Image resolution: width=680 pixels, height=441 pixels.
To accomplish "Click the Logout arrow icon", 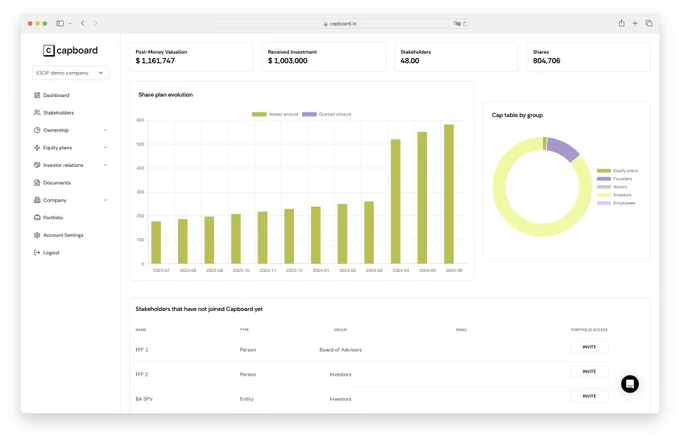I will point(37,252).
